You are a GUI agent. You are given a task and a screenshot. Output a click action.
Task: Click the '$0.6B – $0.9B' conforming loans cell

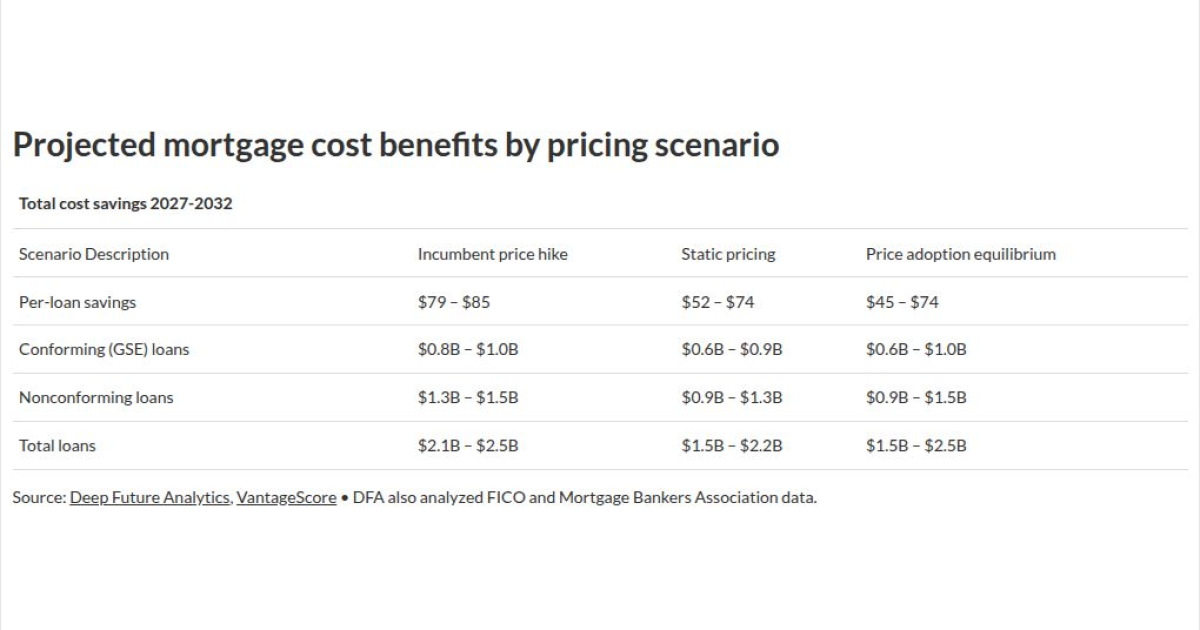(732, 350)
